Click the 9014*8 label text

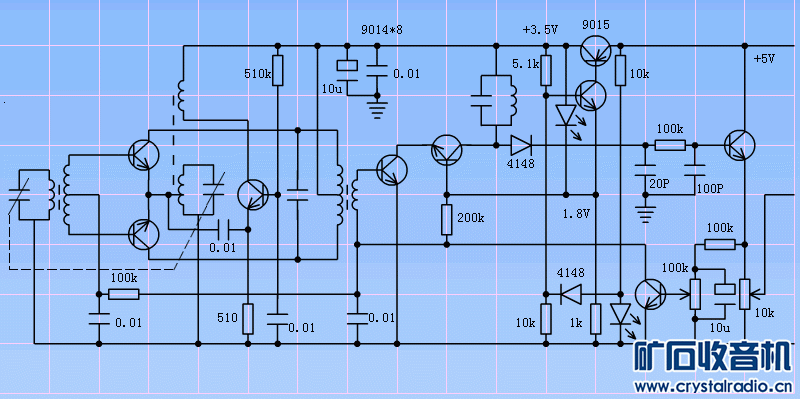[382, 30]
